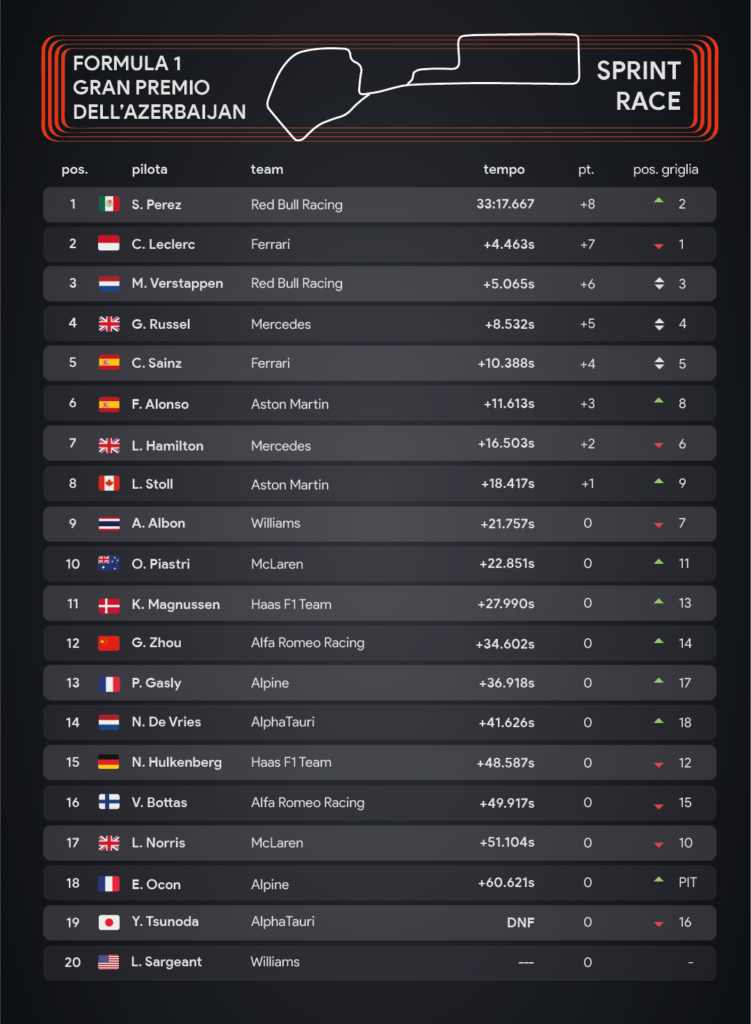The height and width of the screenshot is (1024, 751).
Task: Click the Canadian flag beside L. Stoll
Action: tap(109, 484)
